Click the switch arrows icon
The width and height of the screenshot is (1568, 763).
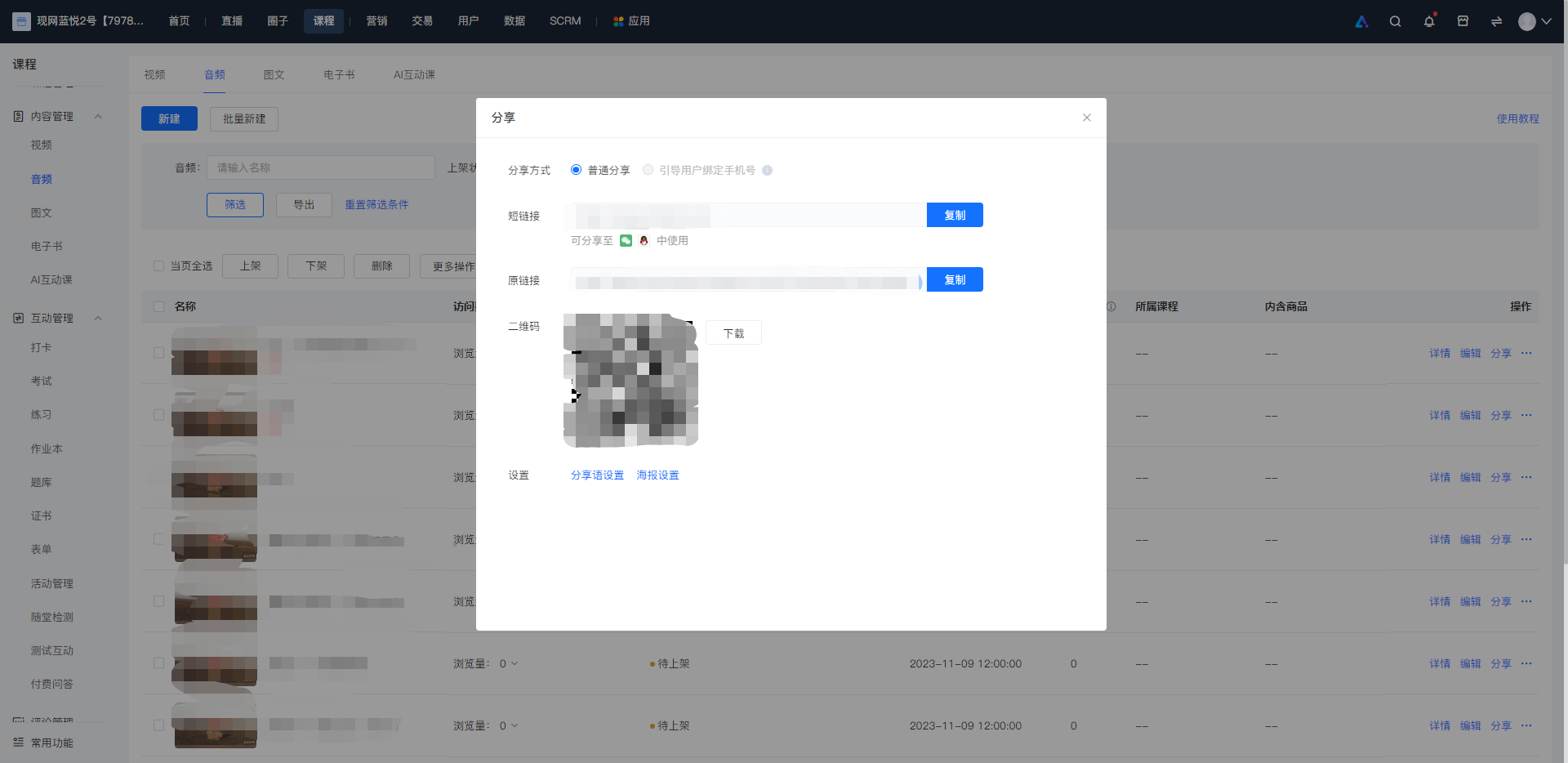(x=1496, y=21)
